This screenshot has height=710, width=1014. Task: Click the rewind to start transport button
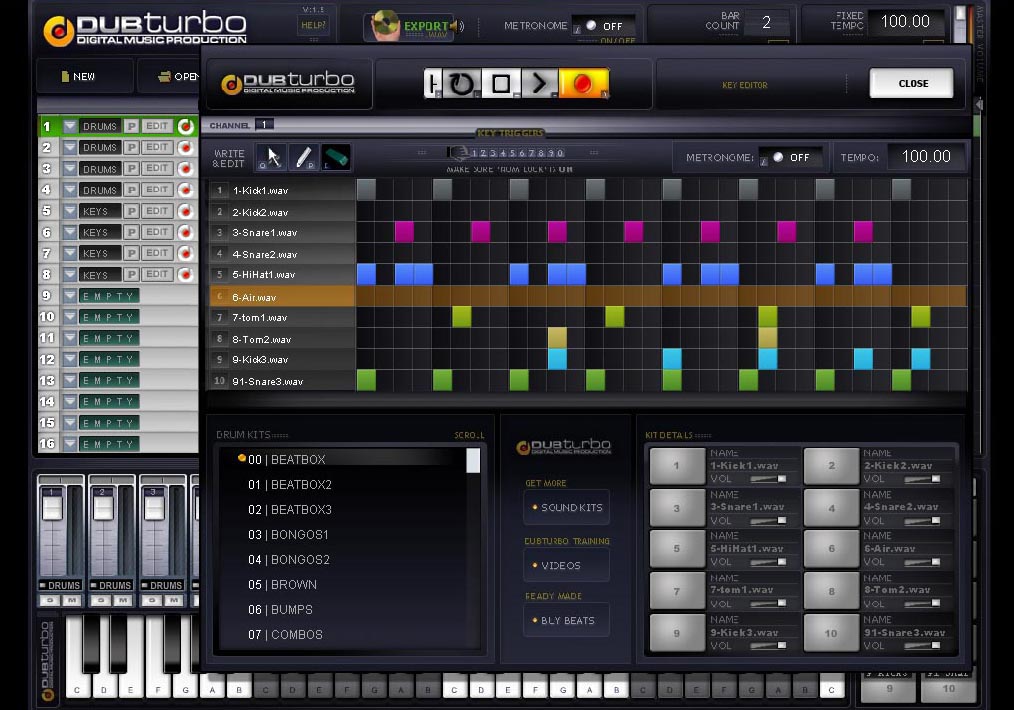[433, 83]
